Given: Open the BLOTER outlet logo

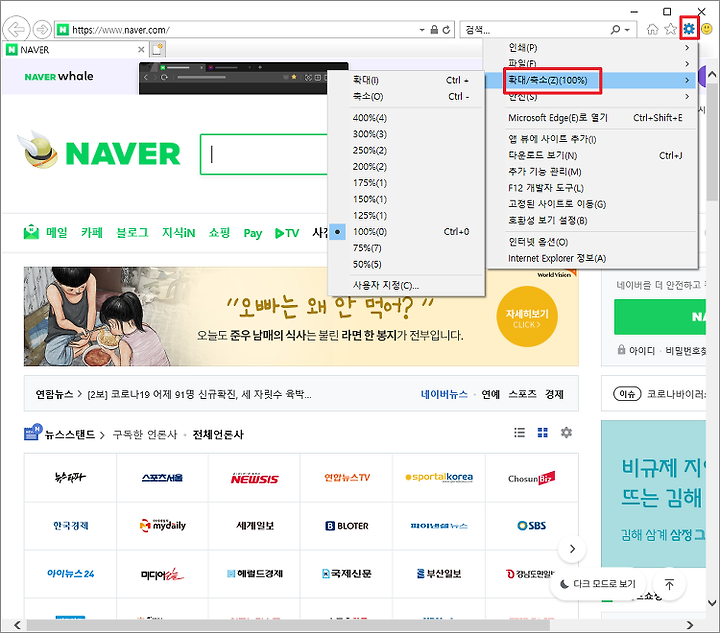Looking at the screenshot, I should [347, 526].
